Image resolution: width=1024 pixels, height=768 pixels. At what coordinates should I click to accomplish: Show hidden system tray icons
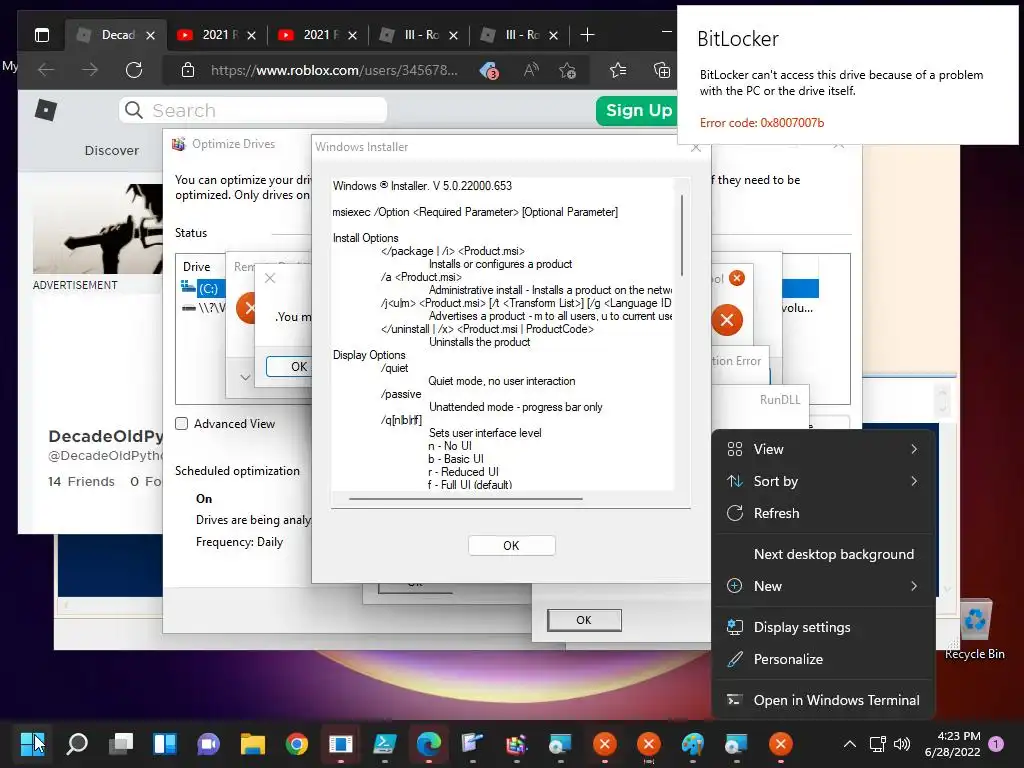click(x=850, y=744)
